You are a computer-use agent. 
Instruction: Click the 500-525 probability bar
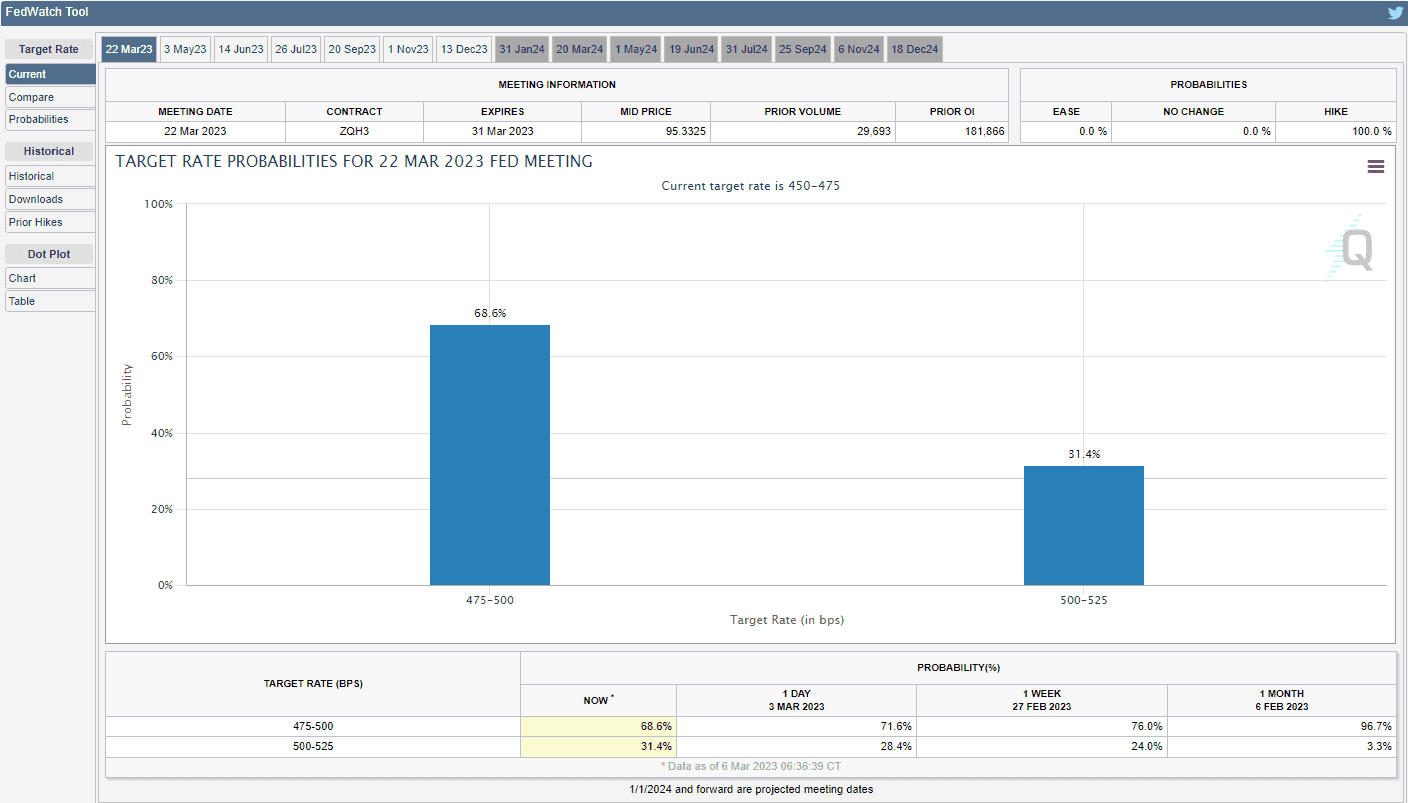point(1083,525)
